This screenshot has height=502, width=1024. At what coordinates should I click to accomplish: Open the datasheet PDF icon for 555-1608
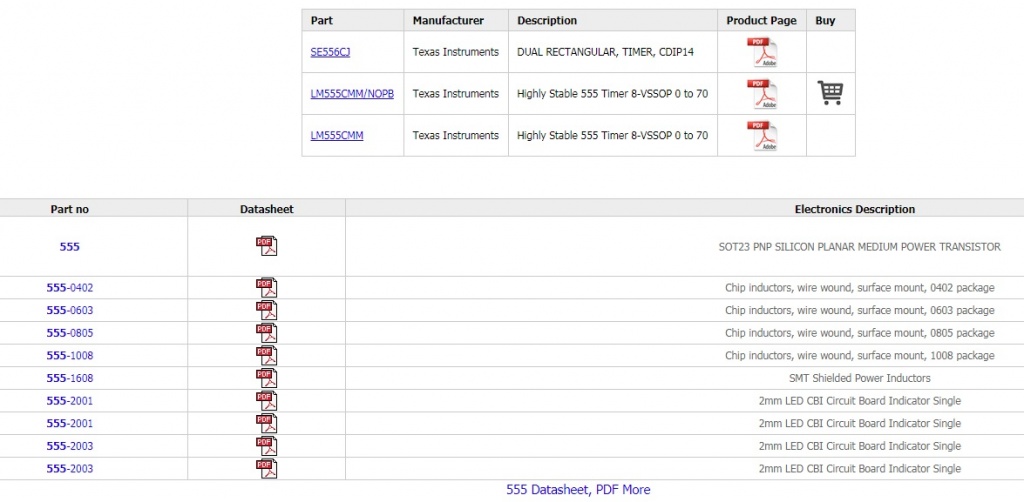266,378
